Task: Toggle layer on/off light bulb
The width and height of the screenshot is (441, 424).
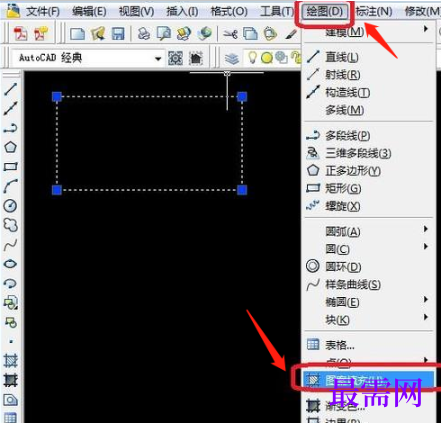Action: [253, 58]
